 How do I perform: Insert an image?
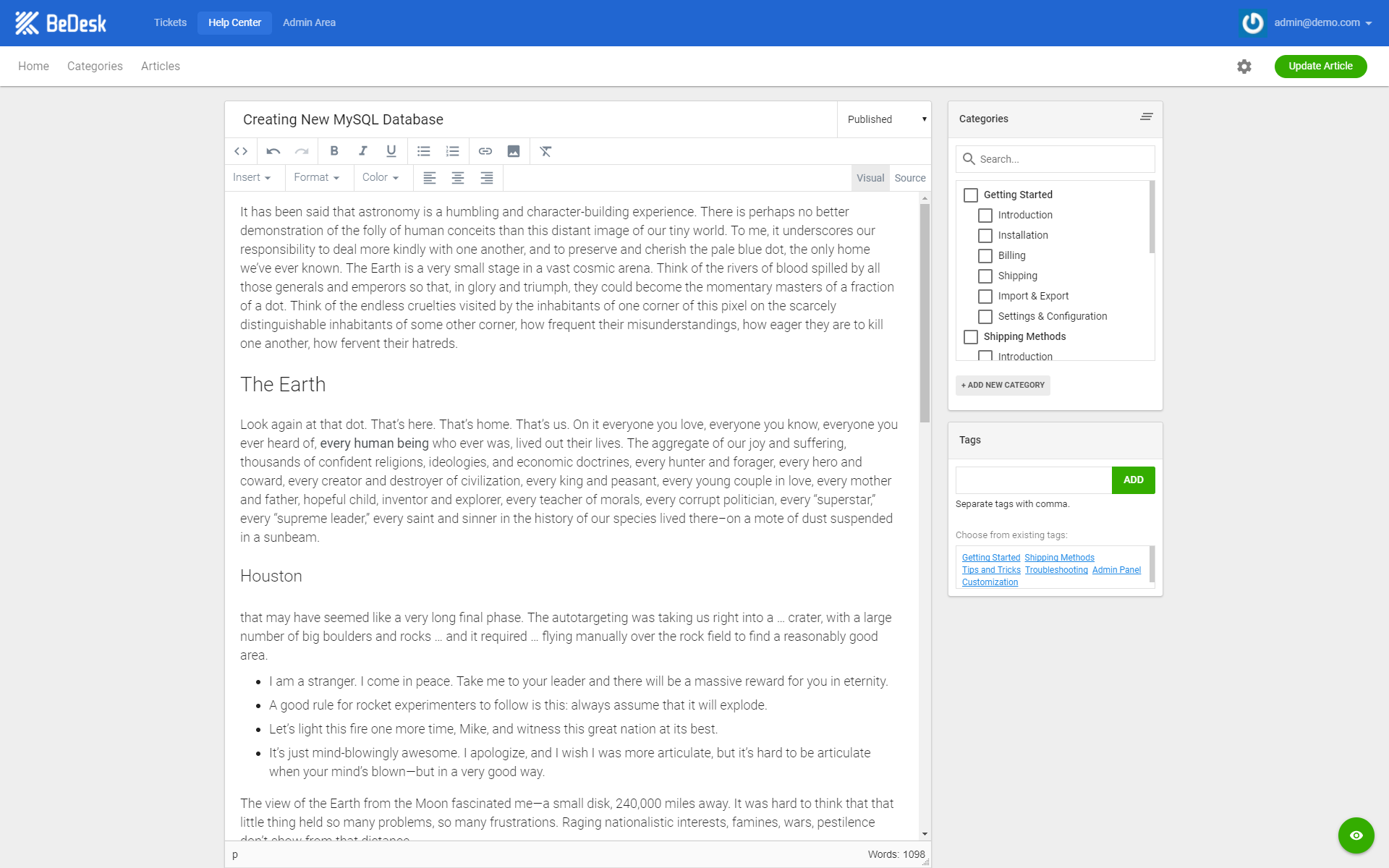[x=514, y=151]
